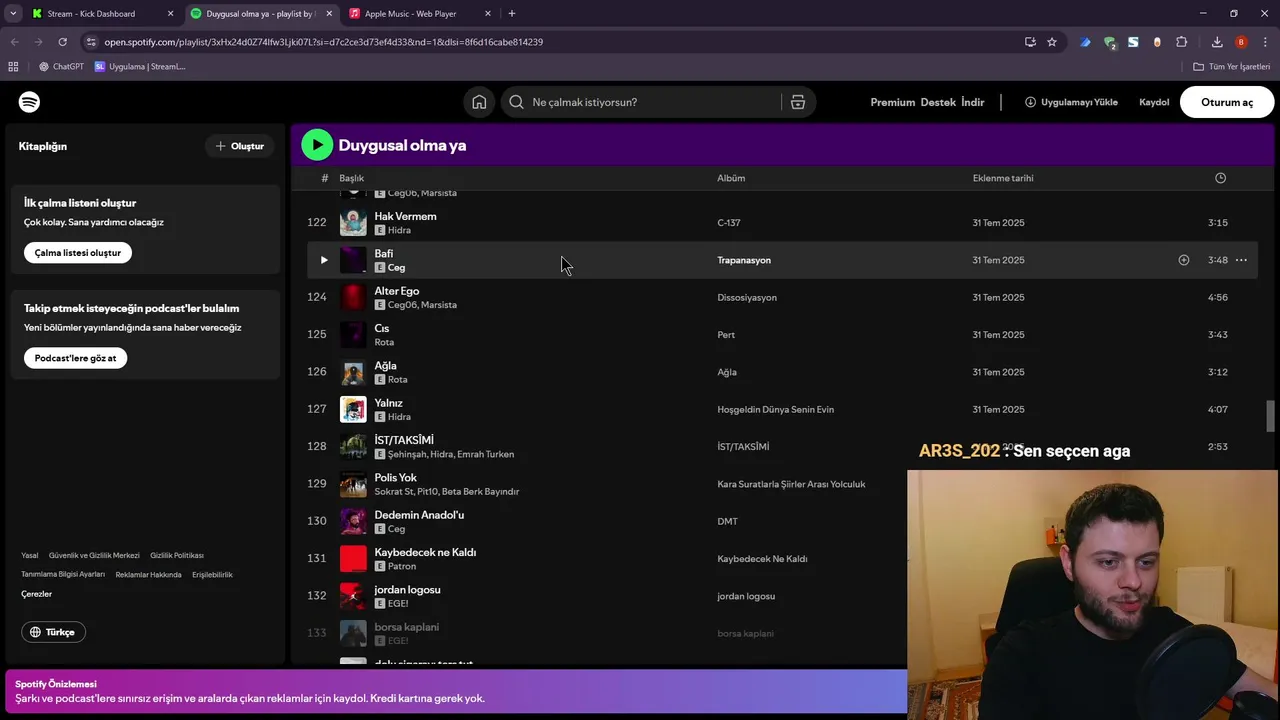
Task: Go back in browser history
Action: (x=14, y=42)
